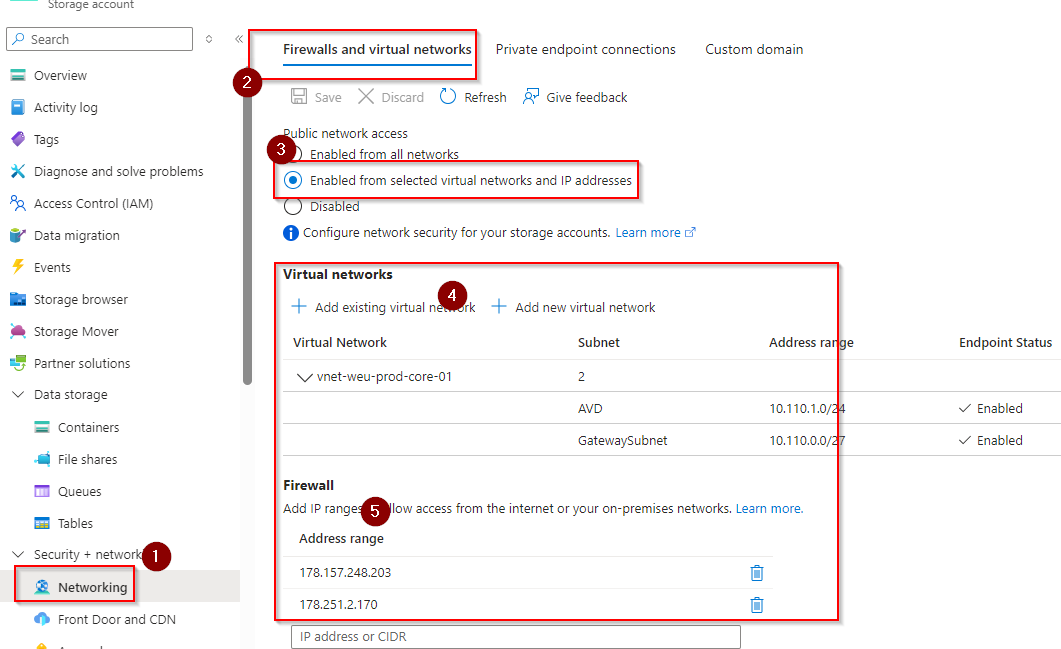Switch to Private endpoint connections tab
This screenshot has height=649, width=1061.
tap(585, 49)
